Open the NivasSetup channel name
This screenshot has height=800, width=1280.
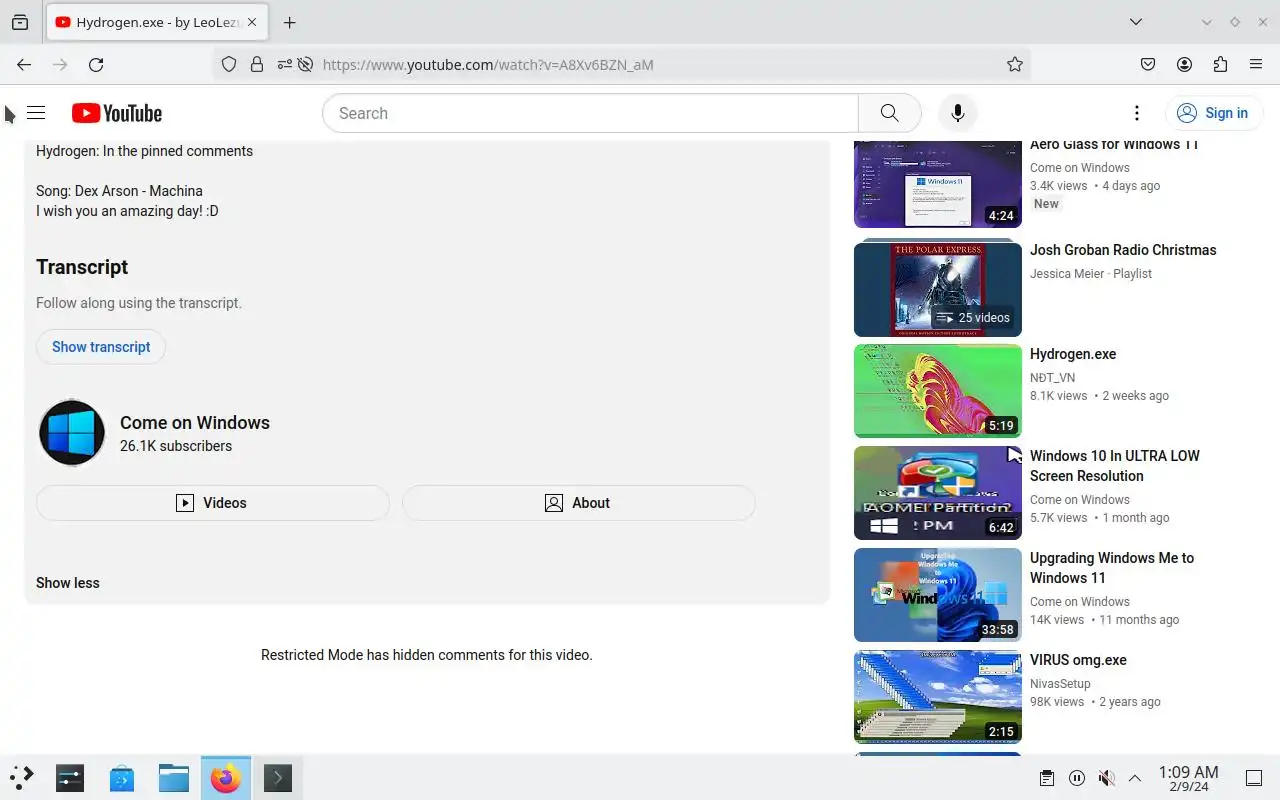coord(1060,684)
